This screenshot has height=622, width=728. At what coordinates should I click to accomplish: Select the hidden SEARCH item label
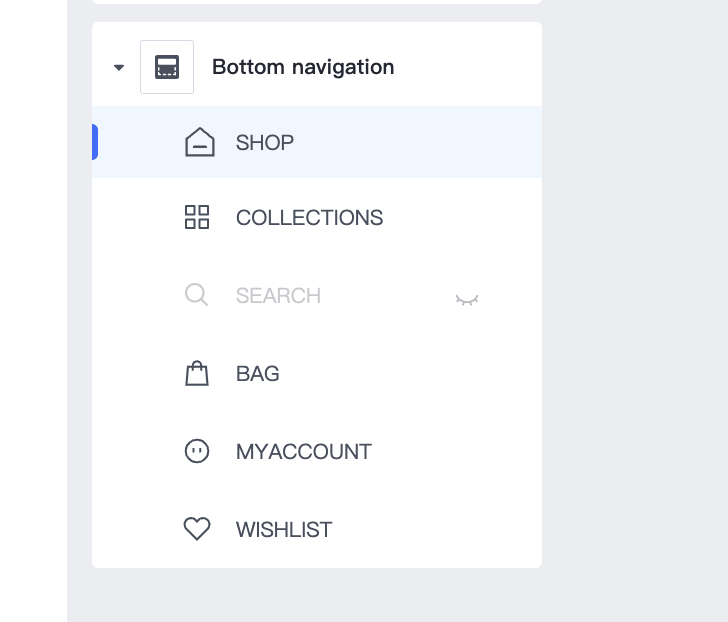[278, 296]
